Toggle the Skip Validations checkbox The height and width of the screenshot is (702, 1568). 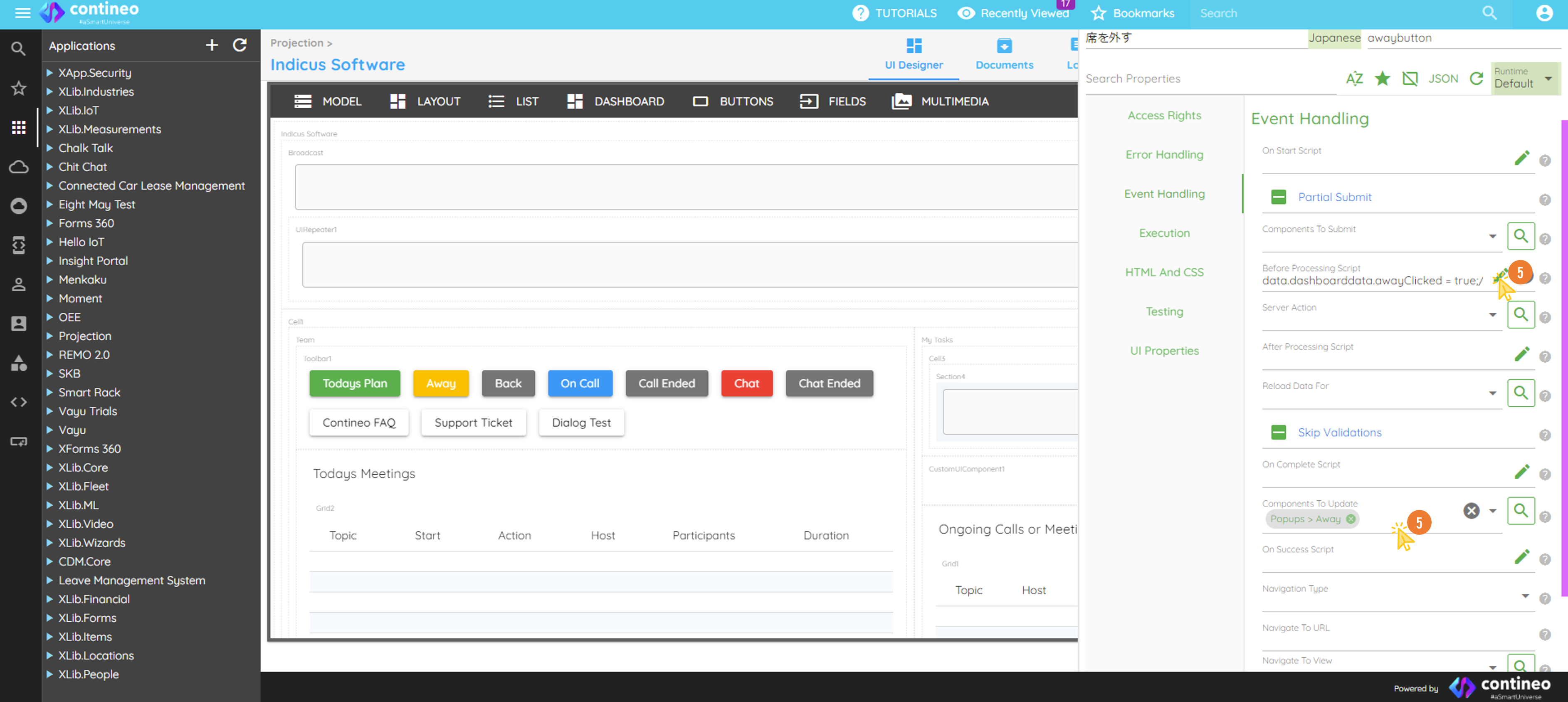pyautogui.click(x=1278, y=432)
